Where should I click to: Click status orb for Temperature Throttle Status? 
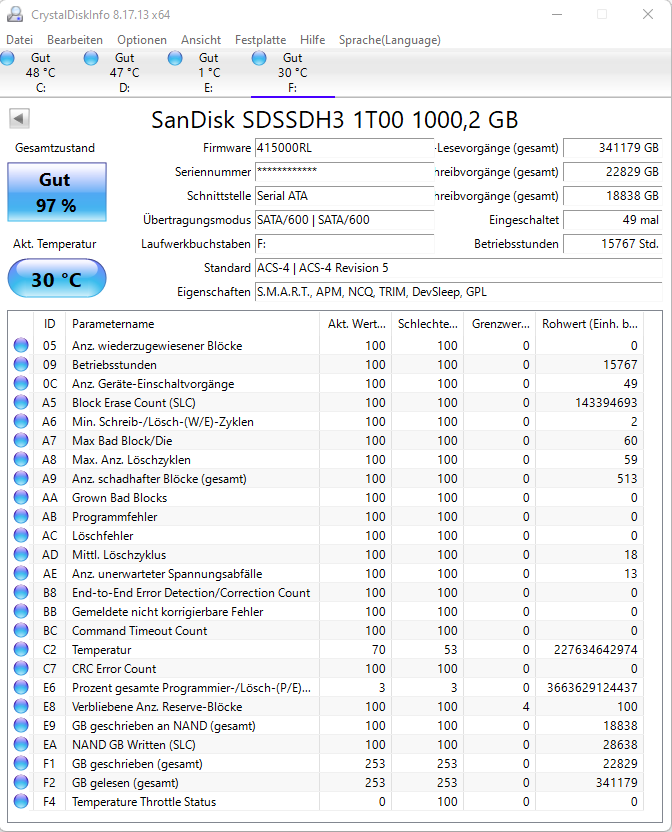21,802
